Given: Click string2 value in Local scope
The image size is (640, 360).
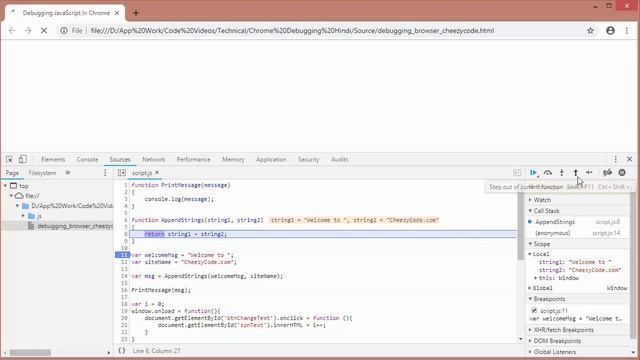Looking at the screenshot, I should tap(595, 270).
